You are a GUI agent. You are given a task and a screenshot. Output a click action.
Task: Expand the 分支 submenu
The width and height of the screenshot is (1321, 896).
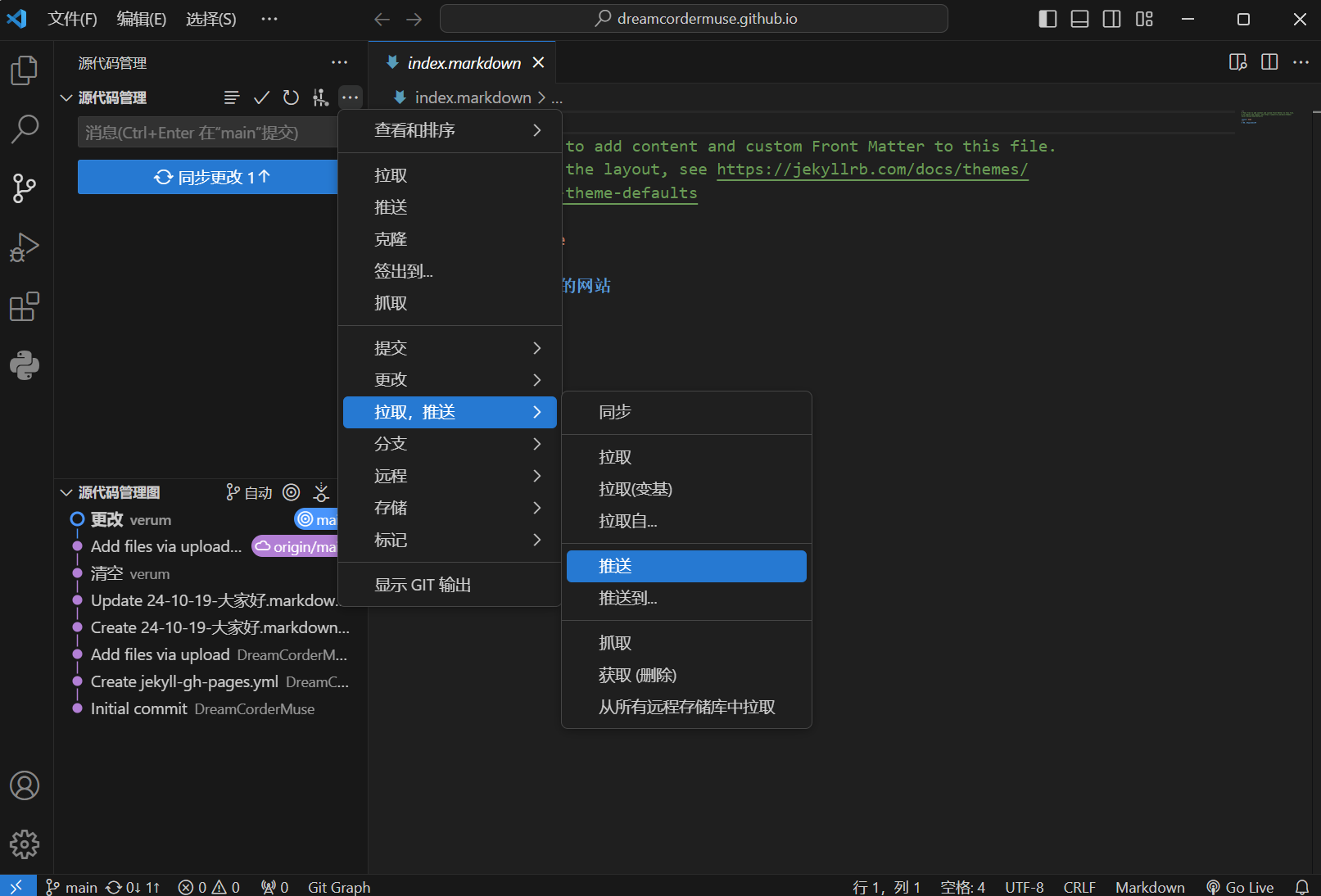point(450,444)
